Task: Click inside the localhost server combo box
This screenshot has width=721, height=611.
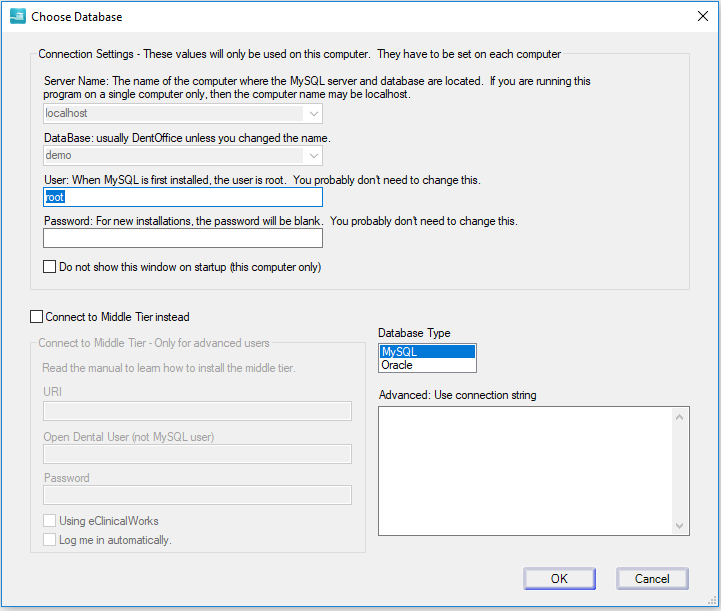Action: pyautogui.click(x=174, y=114)
